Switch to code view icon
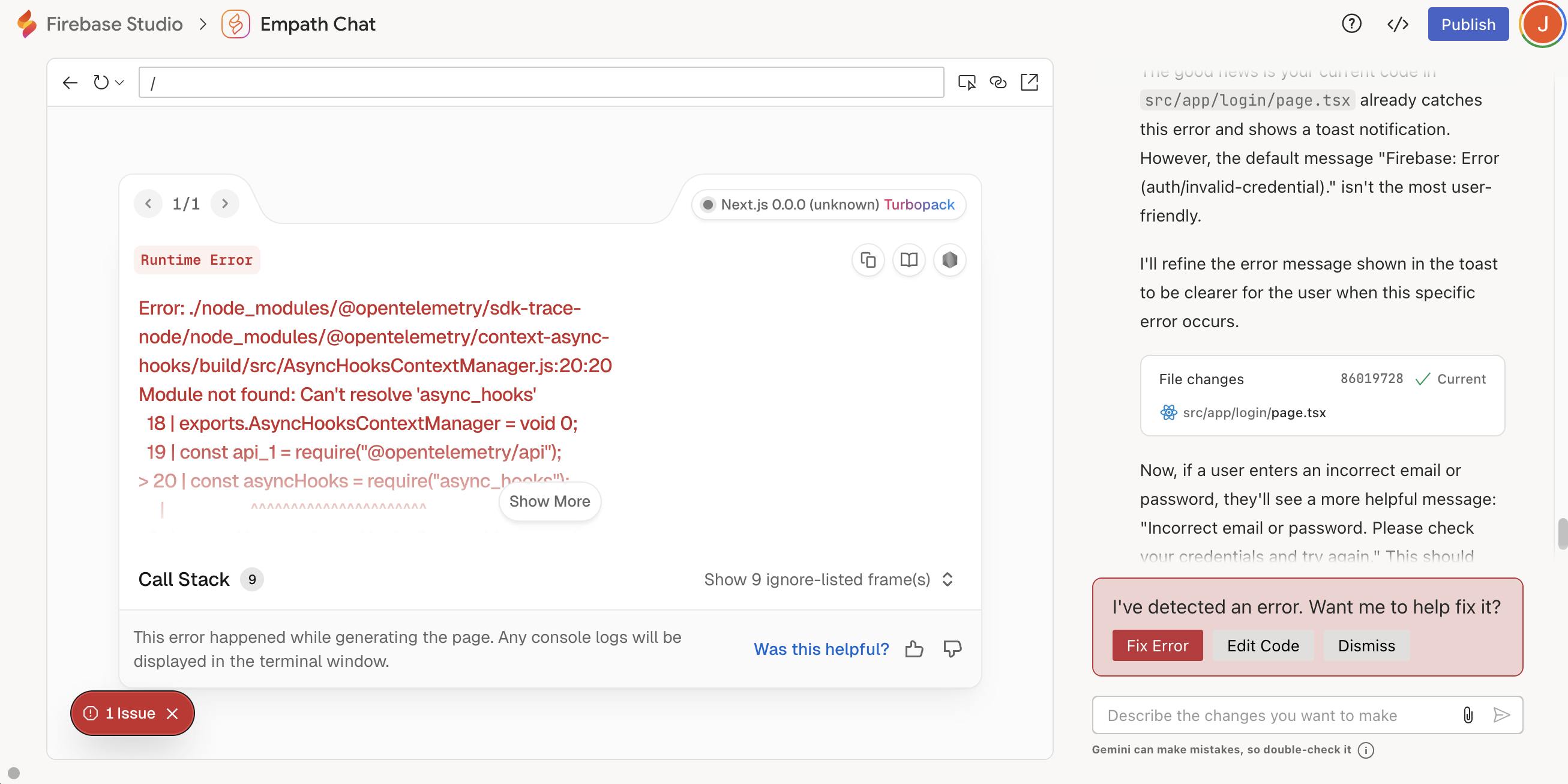The width and height of the screenshot is (1568, 784). click(x=1398, y=24)
